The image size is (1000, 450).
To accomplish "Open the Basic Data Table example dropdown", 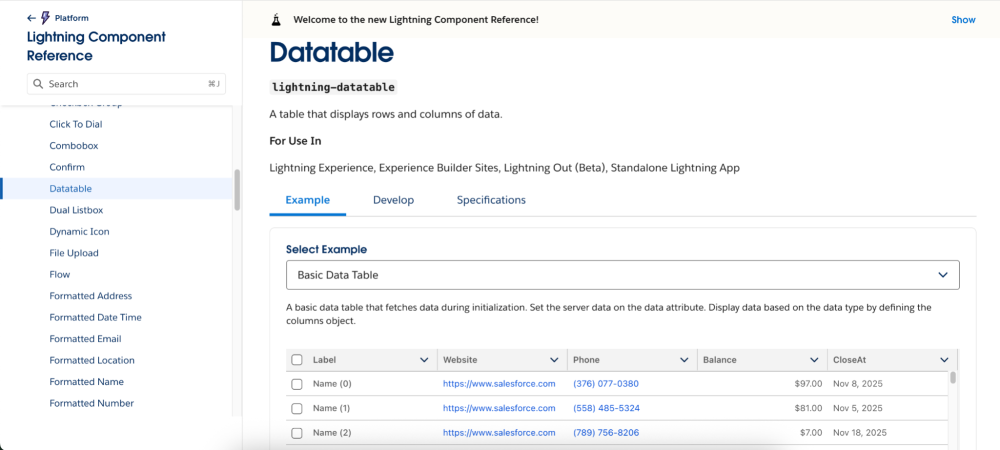I will coord(622,275).
